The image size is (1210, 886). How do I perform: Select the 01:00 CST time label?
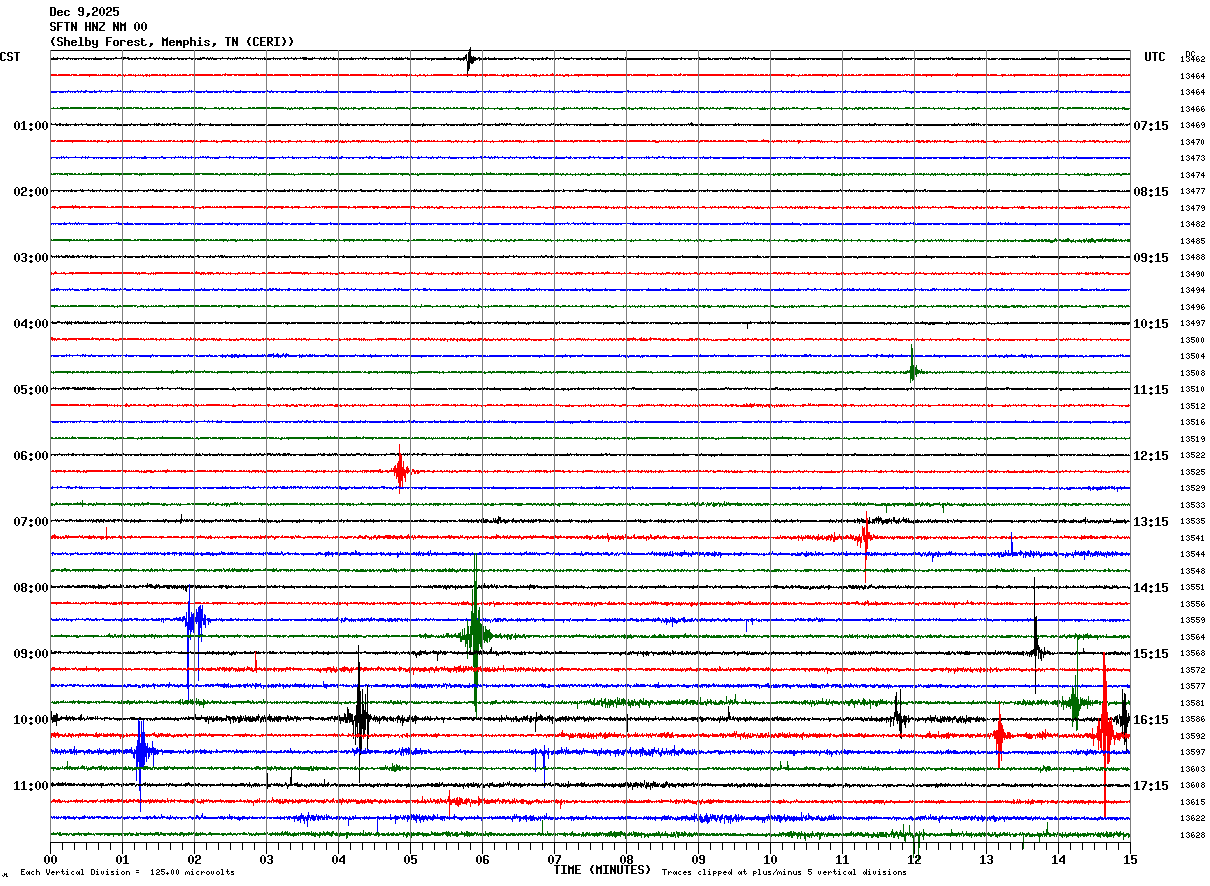(x=31, y=126)
